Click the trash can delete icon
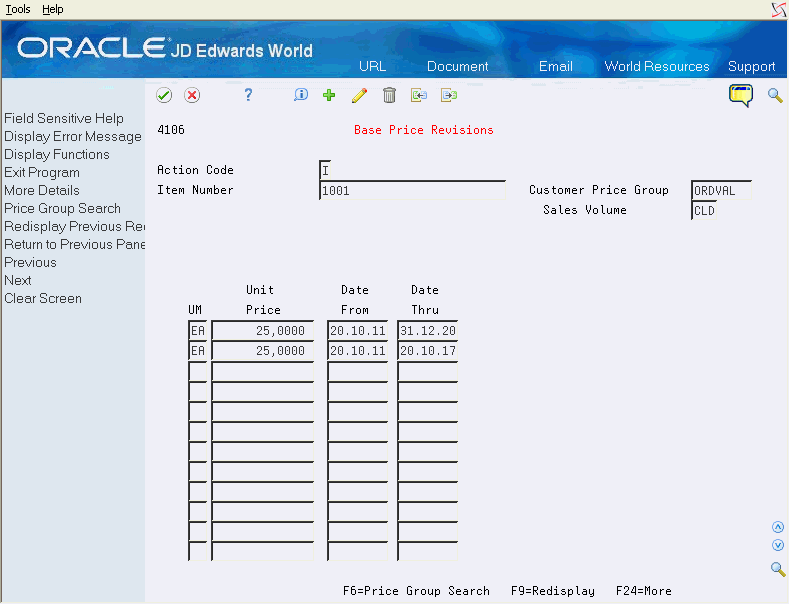789x604 pixels. click(x=389, y=95)
